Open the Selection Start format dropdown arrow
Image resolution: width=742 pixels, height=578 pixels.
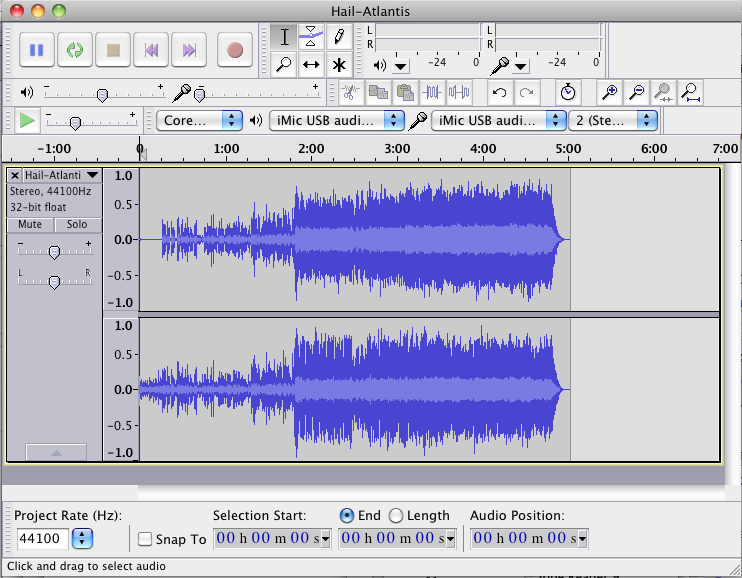coord(326,539)
